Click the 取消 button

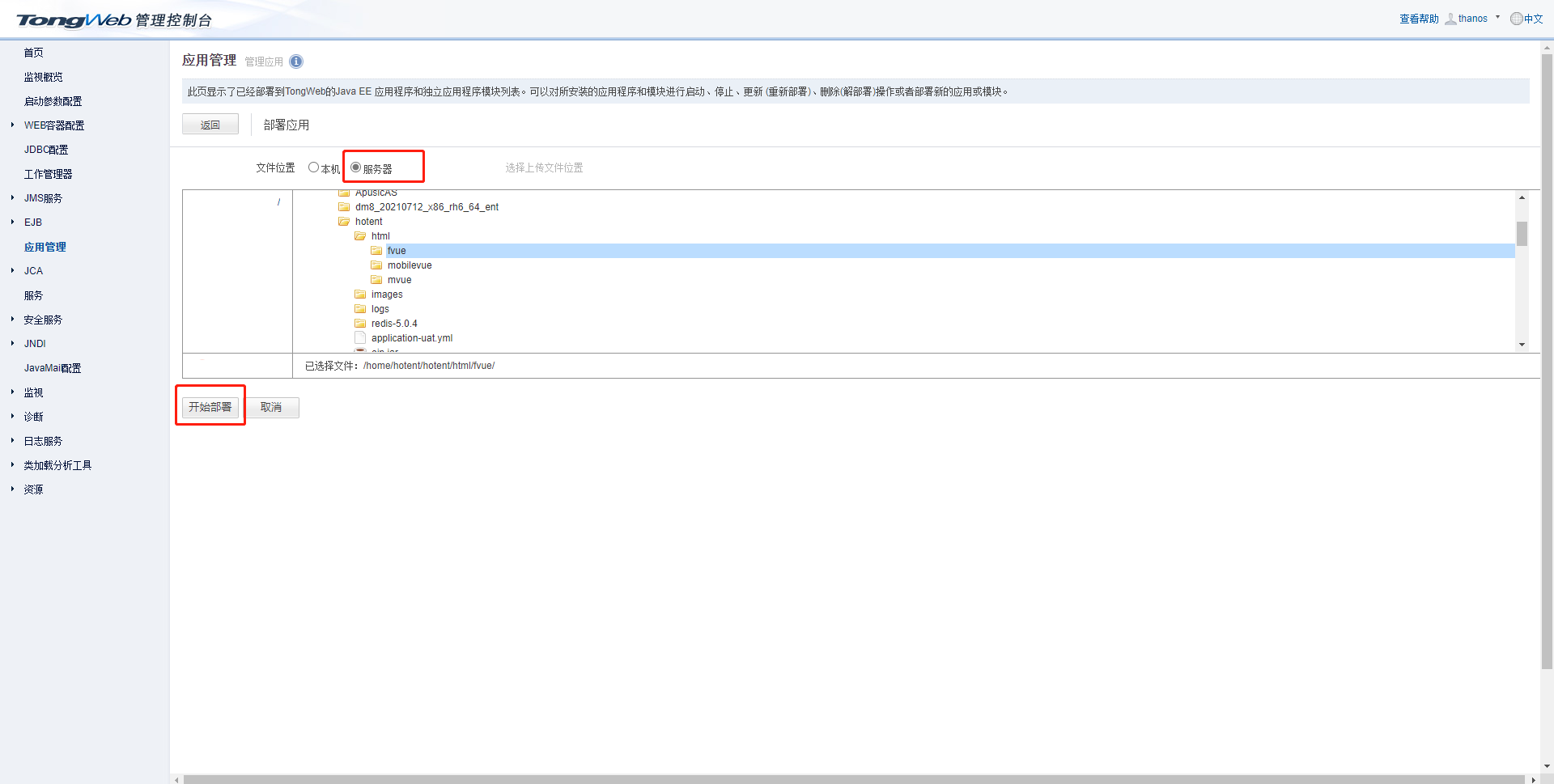[x=272, y=408]
